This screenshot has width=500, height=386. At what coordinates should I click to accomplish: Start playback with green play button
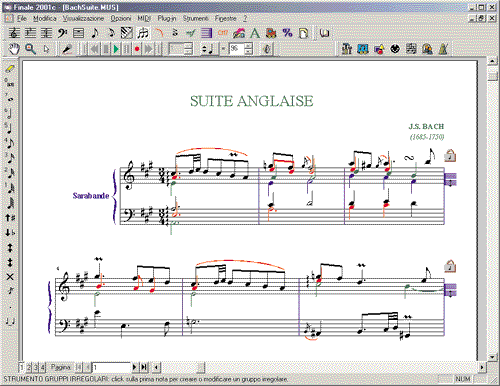coord(116,49)
